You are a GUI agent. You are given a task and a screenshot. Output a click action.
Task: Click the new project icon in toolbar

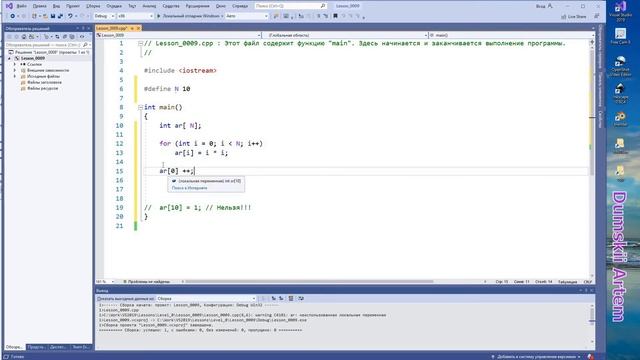[34, 16]
